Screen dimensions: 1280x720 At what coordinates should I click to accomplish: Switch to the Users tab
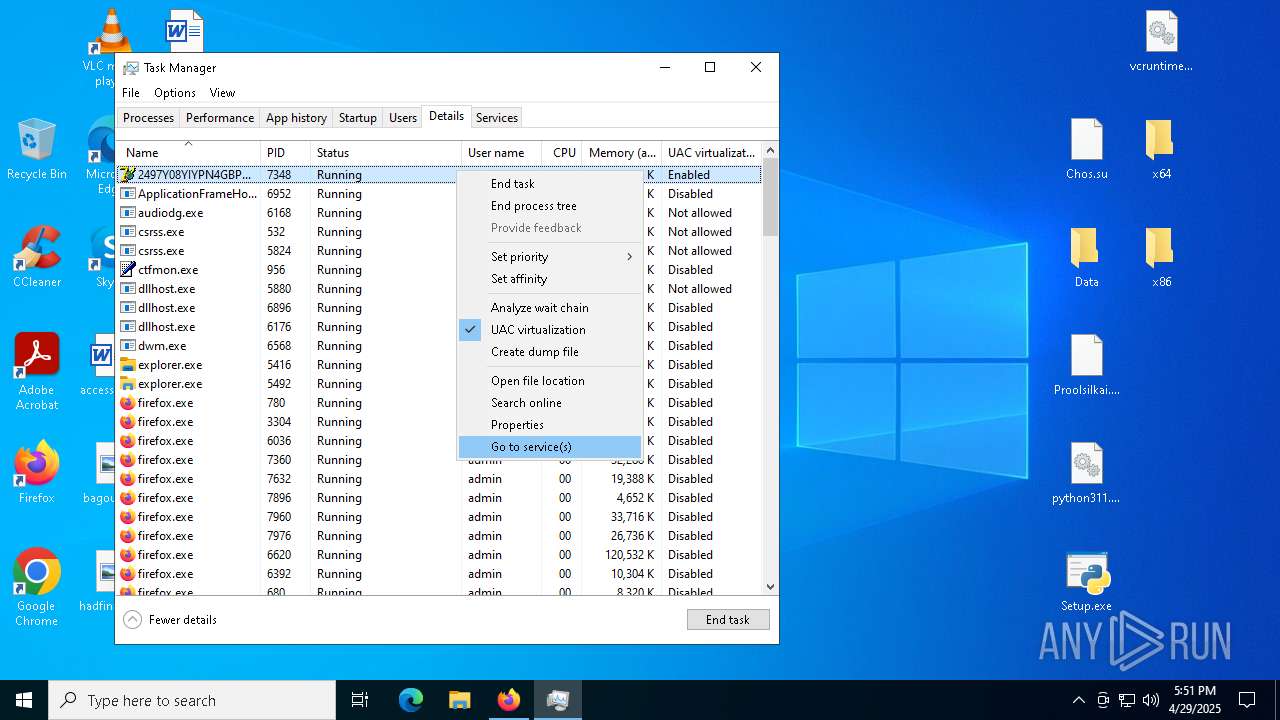[x=403, y=118]
